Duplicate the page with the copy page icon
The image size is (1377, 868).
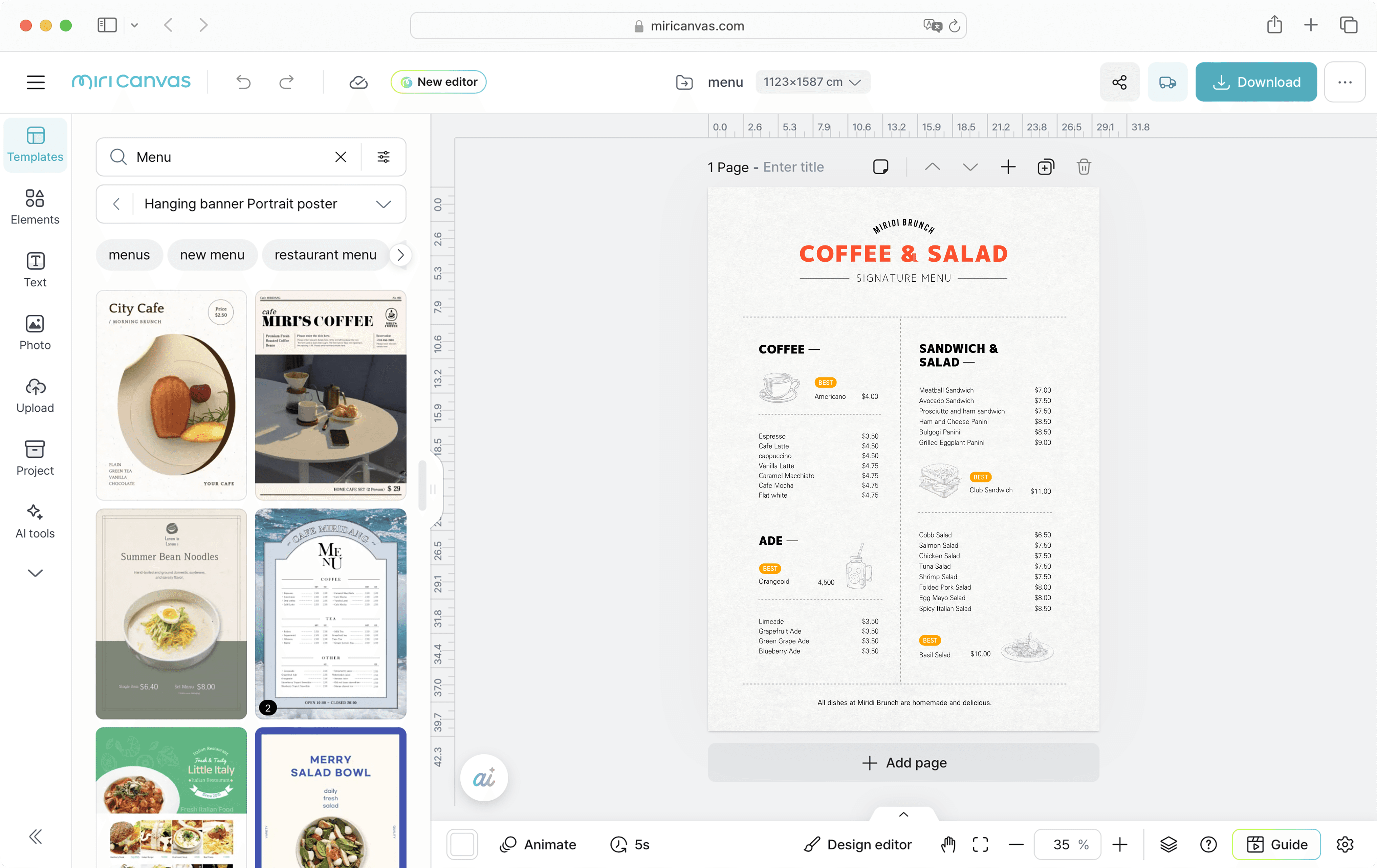click(x=1045, y=167)
